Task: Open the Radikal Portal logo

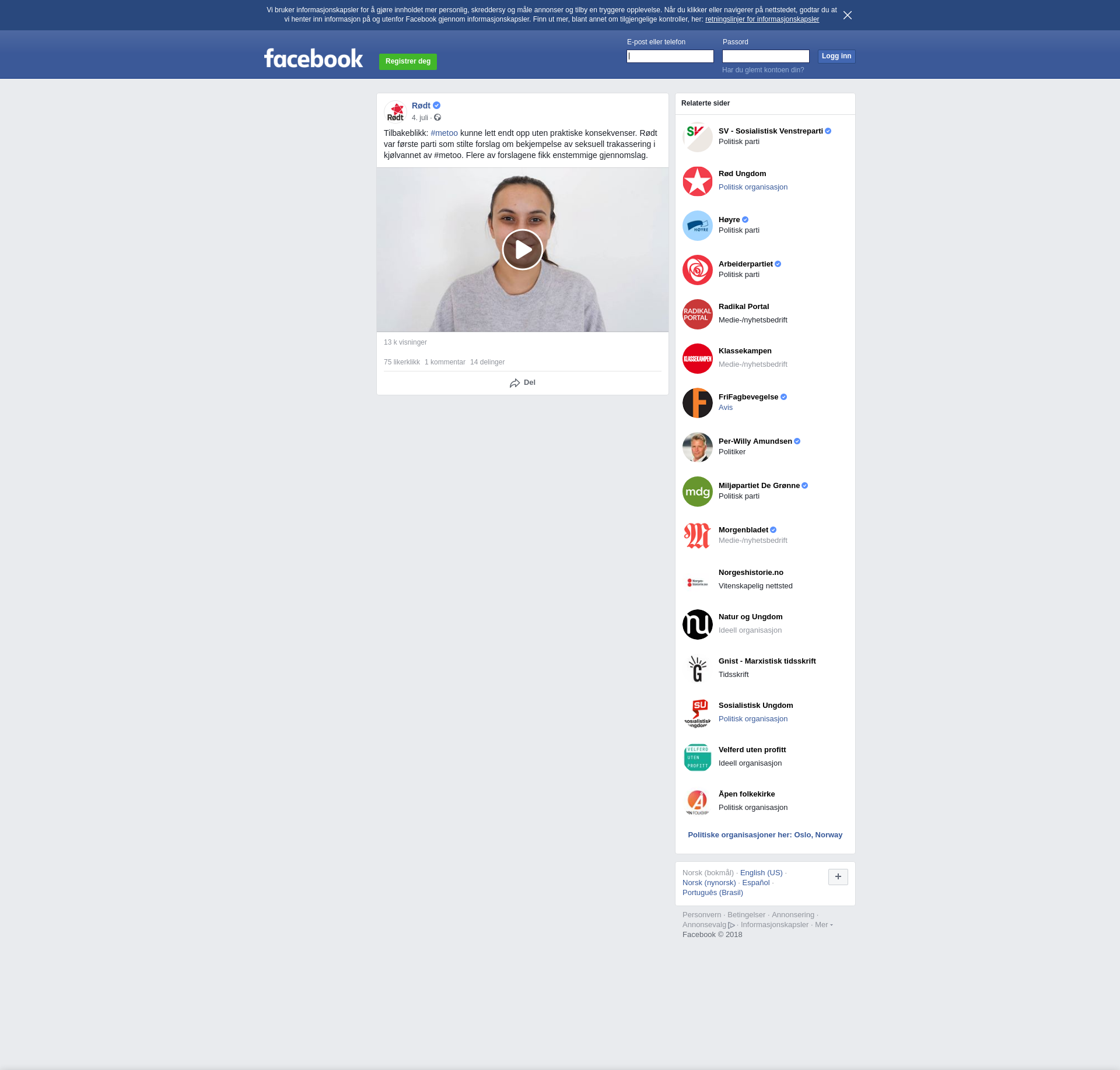Action: pyautogui.click(x=698, y=314)
